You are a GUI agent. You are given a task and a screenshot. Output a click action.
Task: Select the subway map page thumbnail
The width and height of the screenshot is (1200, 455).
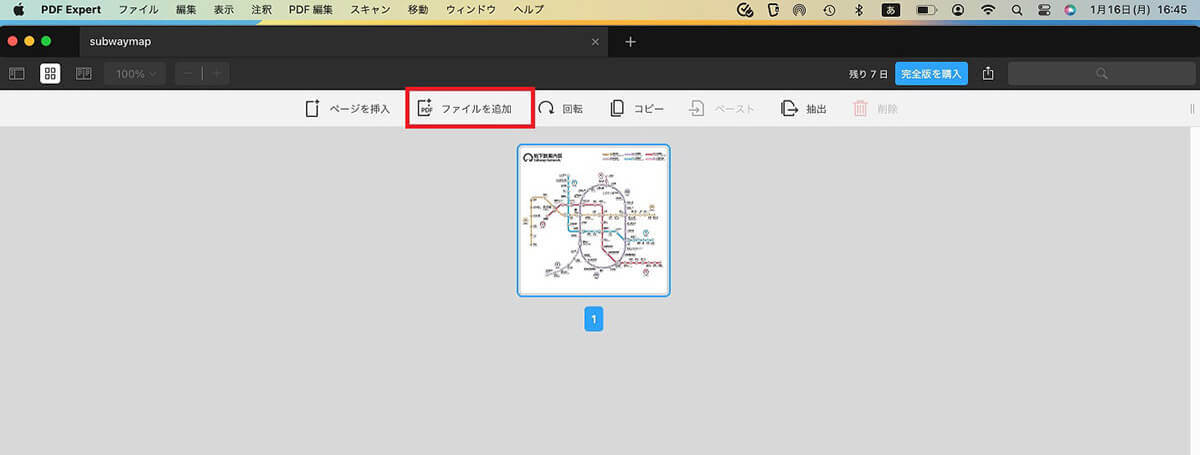click(x=594, y=220)
